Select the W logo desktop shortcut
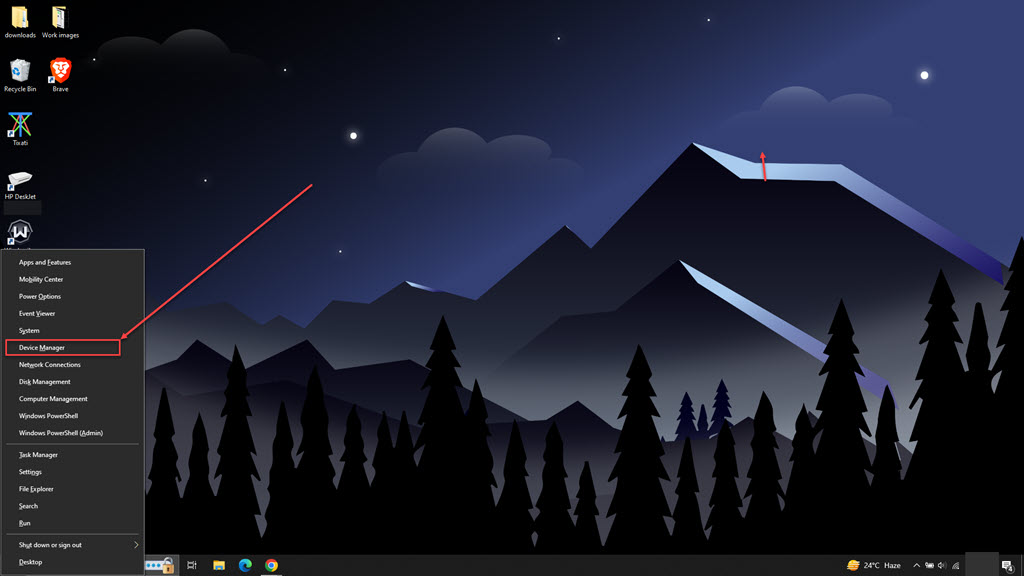This screenshot has width=1024, height=576. [20, 232]
